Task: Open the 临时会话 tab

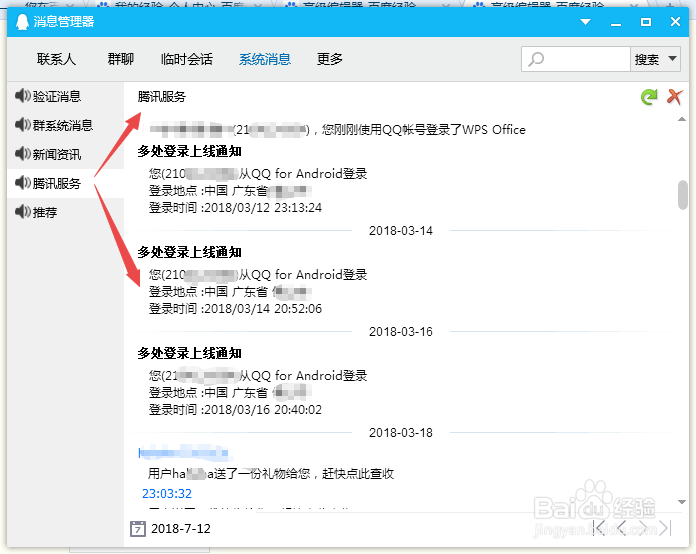Action: pyautogui.click(x=186, y=59)
